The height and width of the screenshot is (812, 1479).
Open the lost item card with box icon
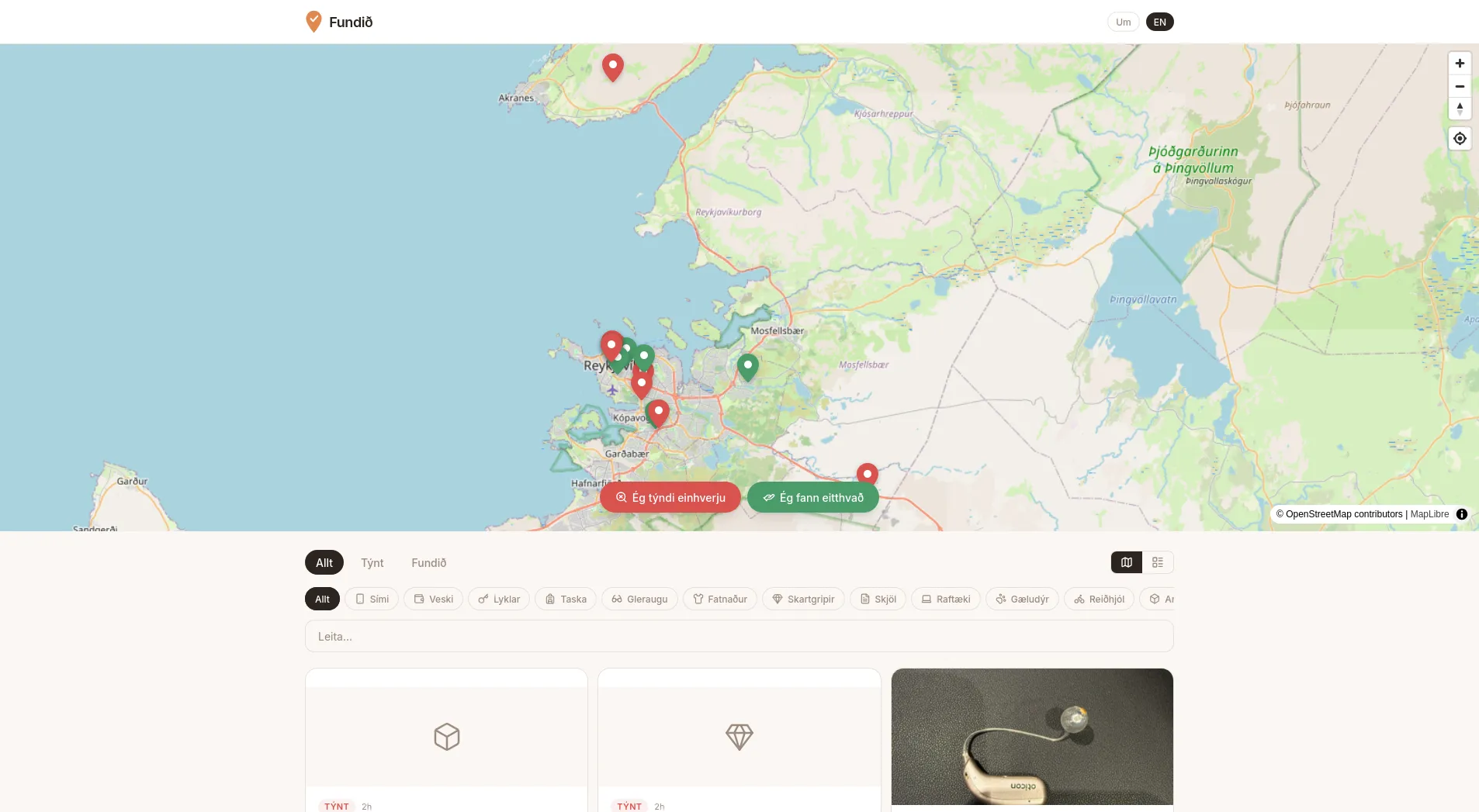point(446,740)
